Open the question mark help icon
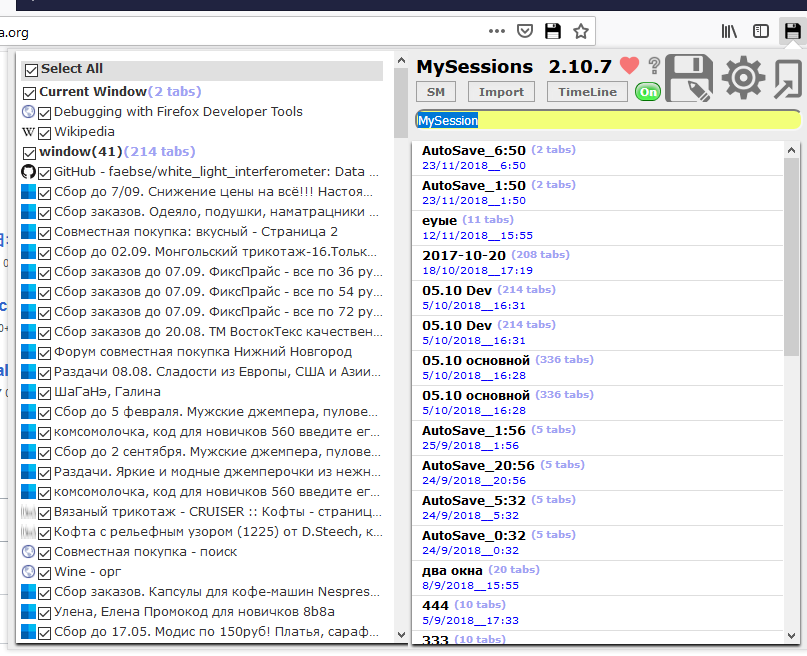 coord(654,66)
